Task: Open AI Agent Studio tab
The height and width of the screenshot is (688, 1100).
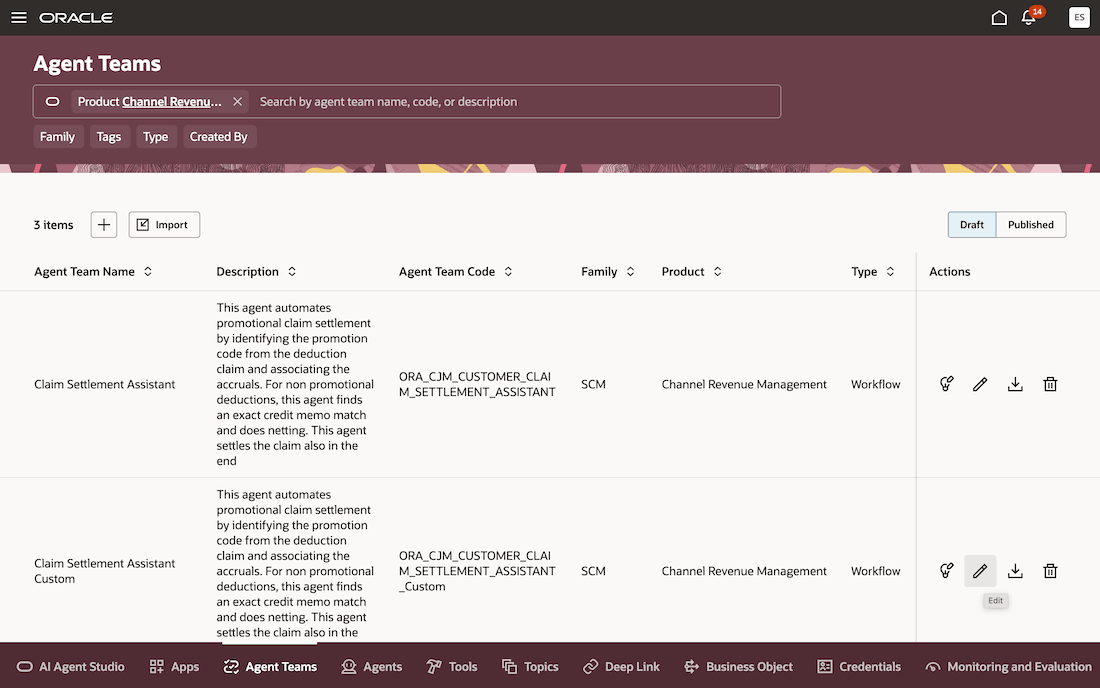Action: (71, 666)
